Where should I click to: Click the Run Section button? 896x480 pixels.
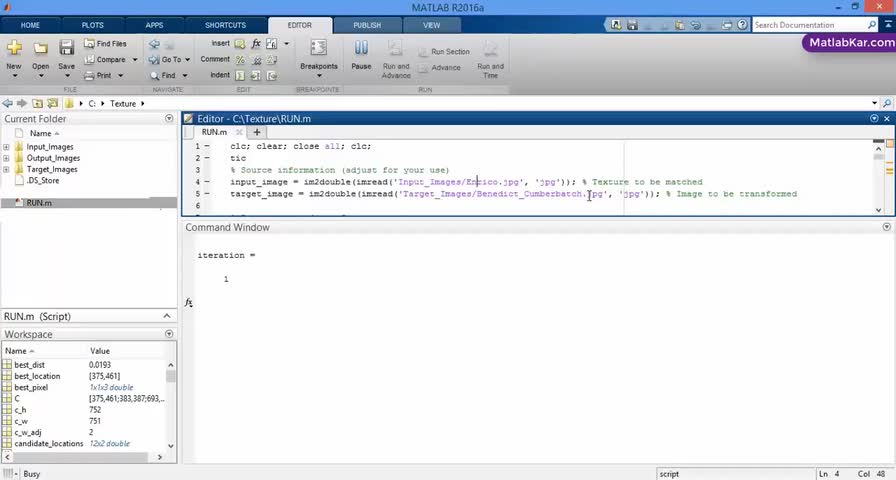(x=444, y=51)
